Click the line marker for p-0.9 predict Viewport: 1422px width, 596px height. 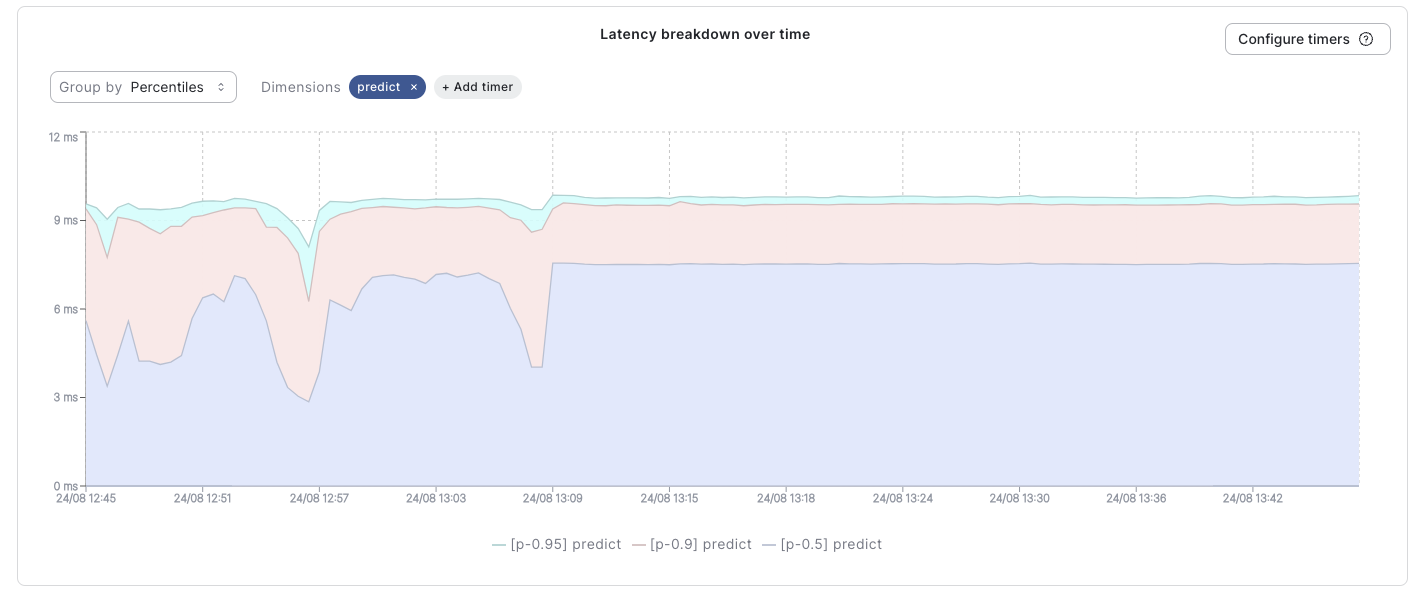click(638, 544)
